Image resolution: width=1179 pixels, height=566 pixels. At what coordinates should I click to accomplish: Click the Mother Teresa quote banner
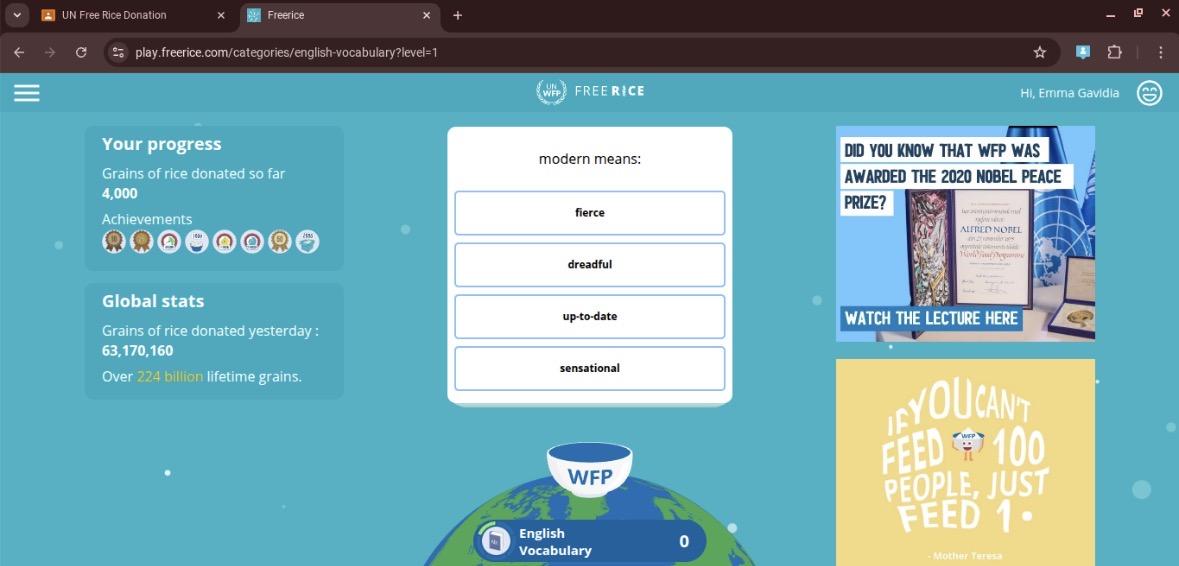[x=965, y=462]
